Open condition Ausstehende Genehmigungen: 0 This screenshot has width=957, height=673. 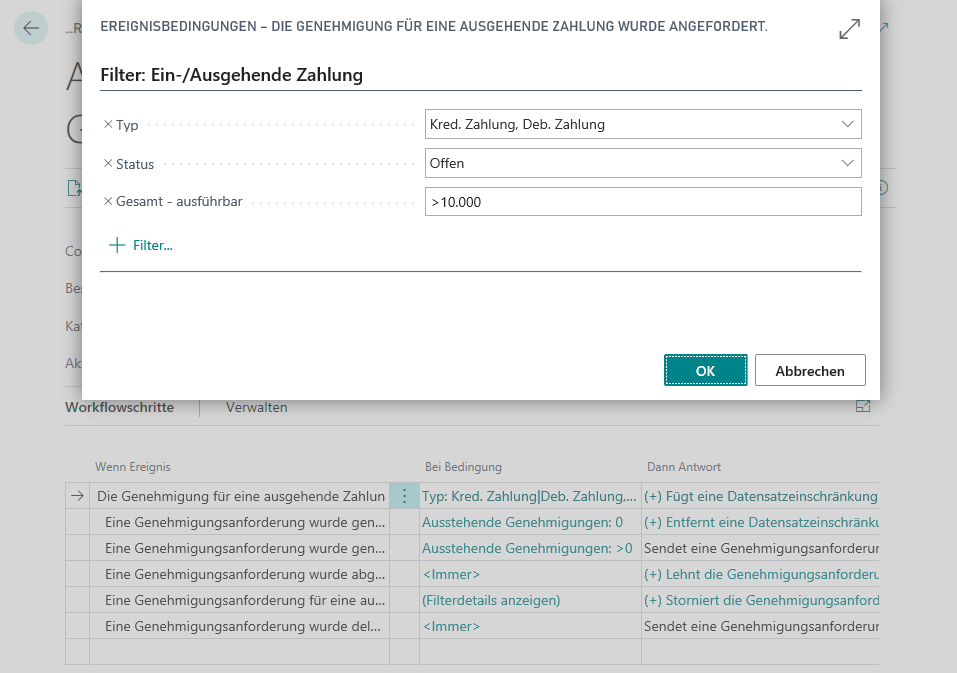pos(522,522)
